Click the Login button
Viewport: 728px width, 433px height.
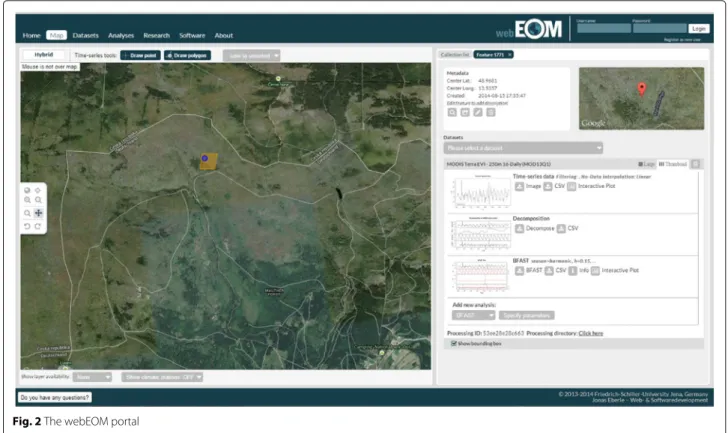[x=698, y=29]
